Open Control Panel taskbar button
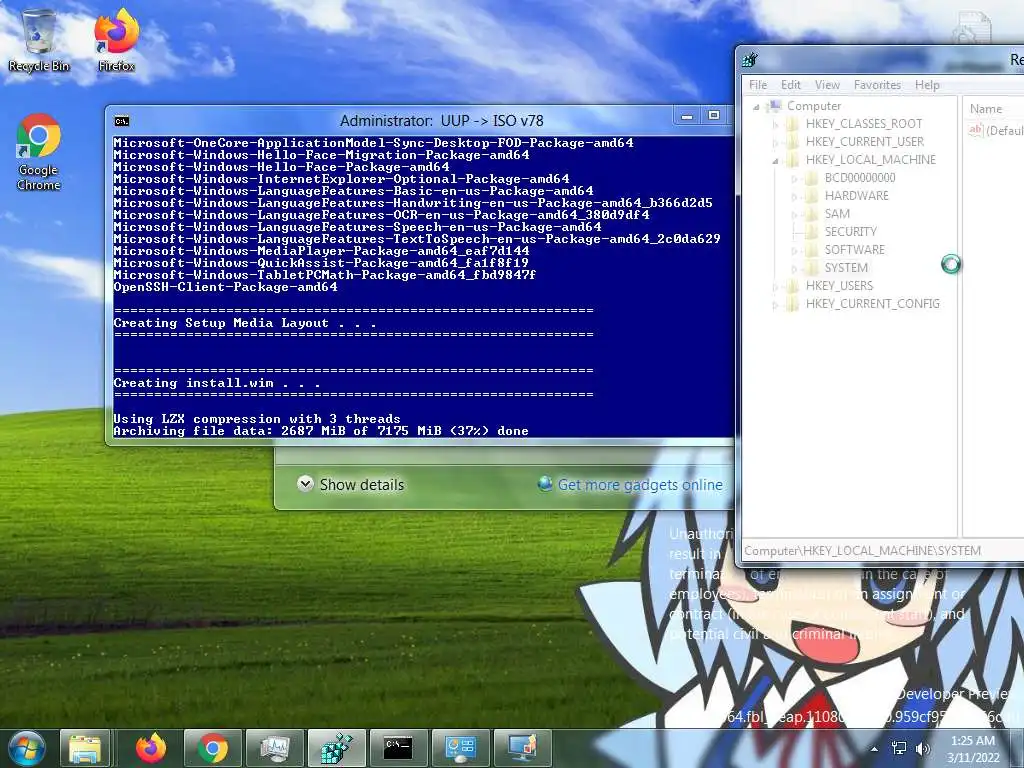 pos(460,748)
